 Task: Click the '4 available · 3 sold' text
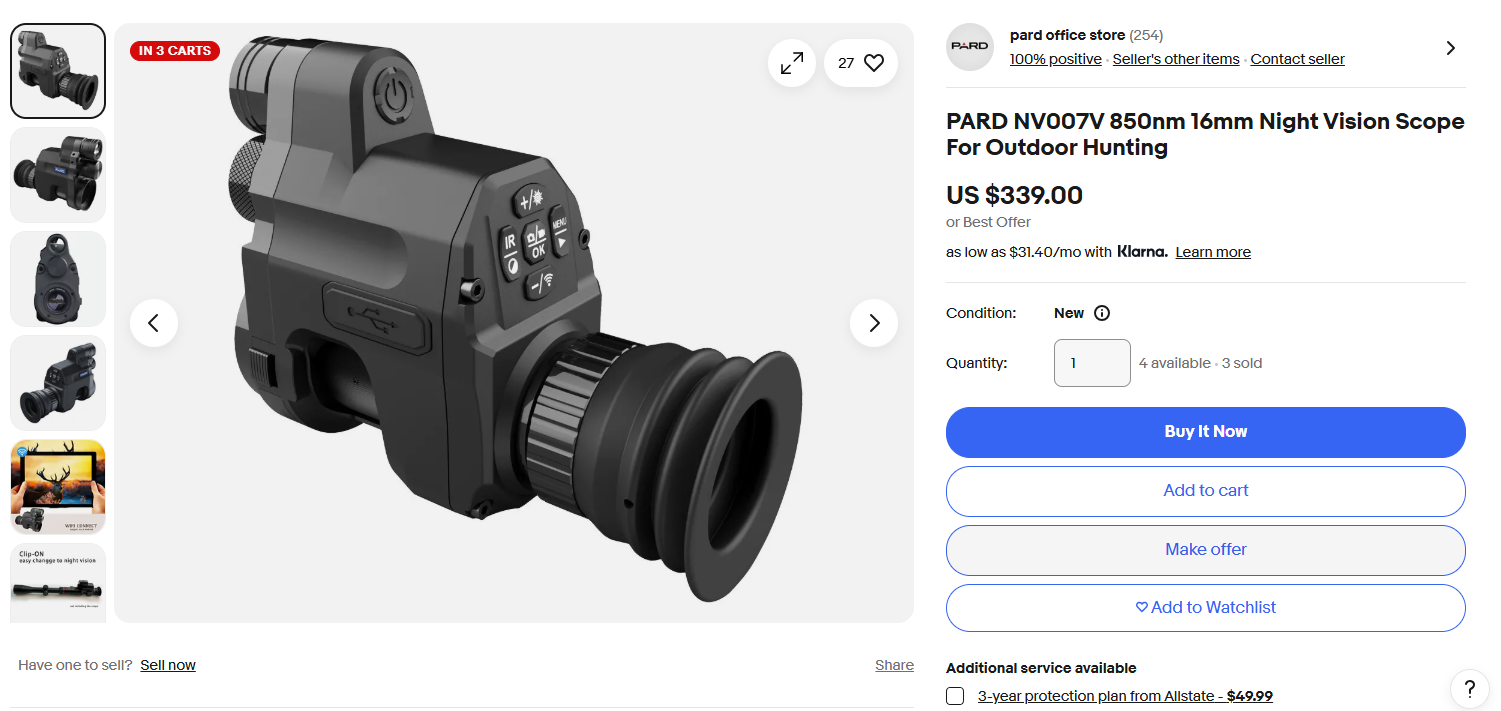click(x=1200, y=363)
